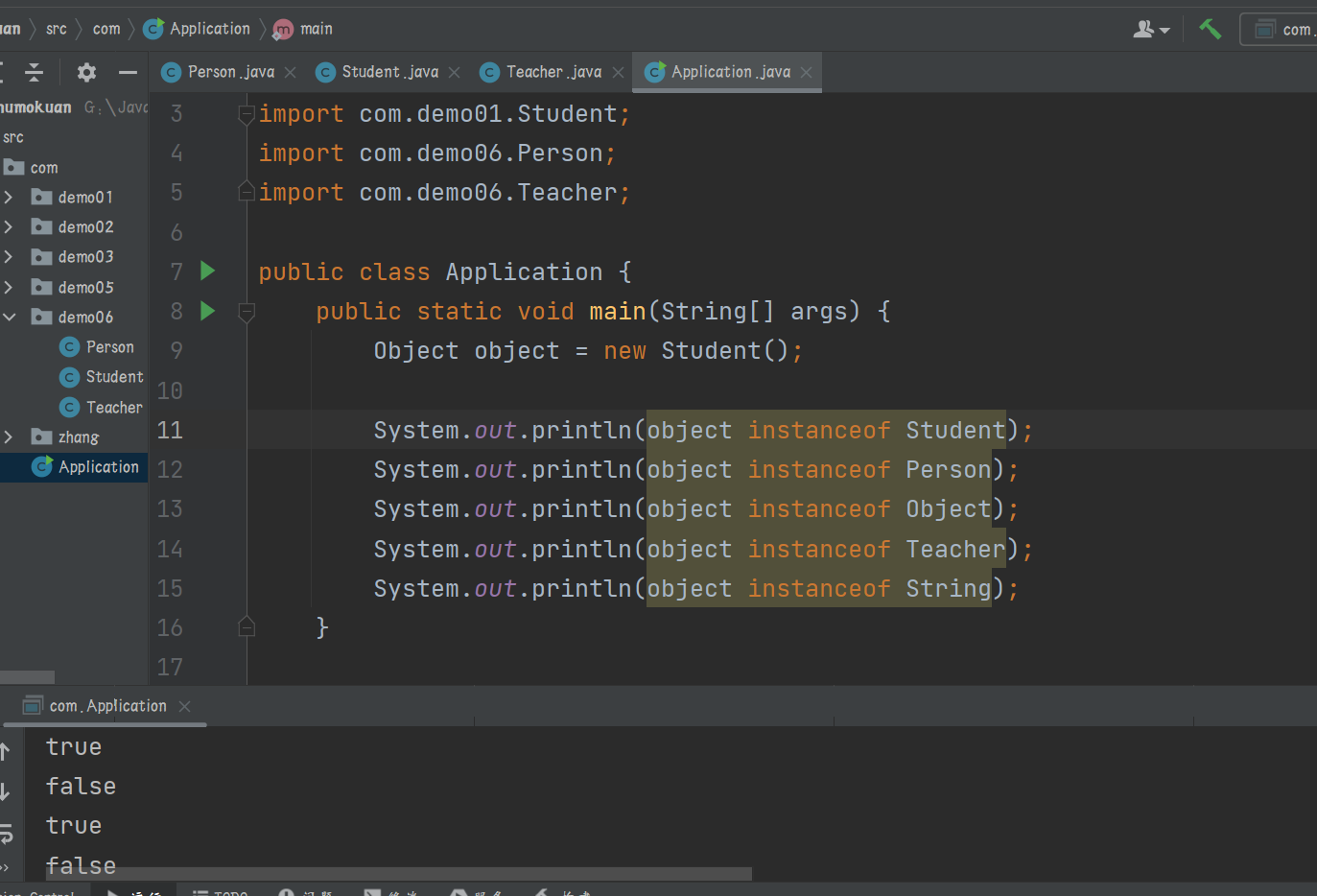This screenshot has width=1317, height=896.
Task: Open the Project panel settings gear
Action: click(x=86, y=72)
